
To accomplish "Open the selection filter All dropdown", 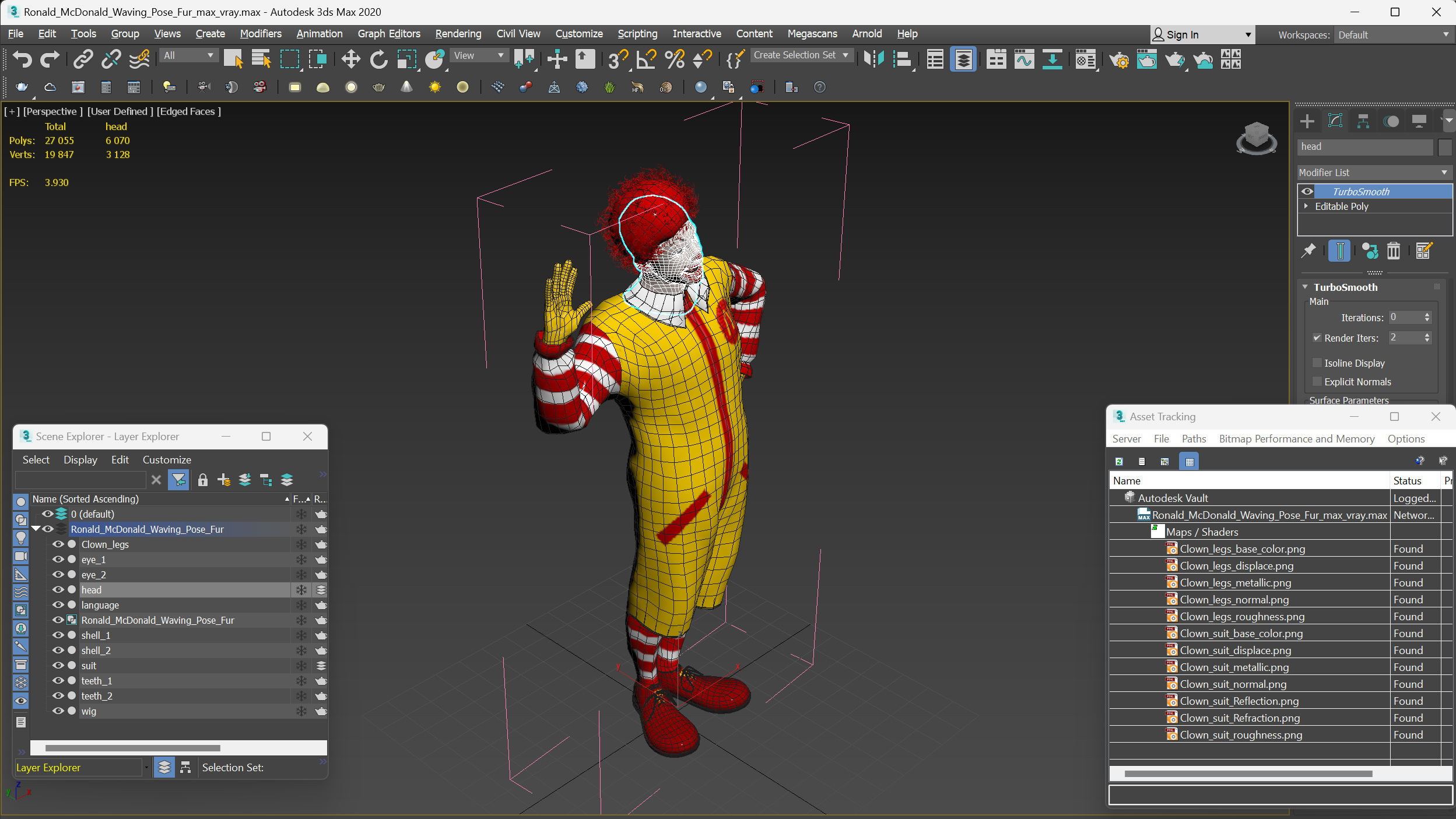I will tap(189, 55).
